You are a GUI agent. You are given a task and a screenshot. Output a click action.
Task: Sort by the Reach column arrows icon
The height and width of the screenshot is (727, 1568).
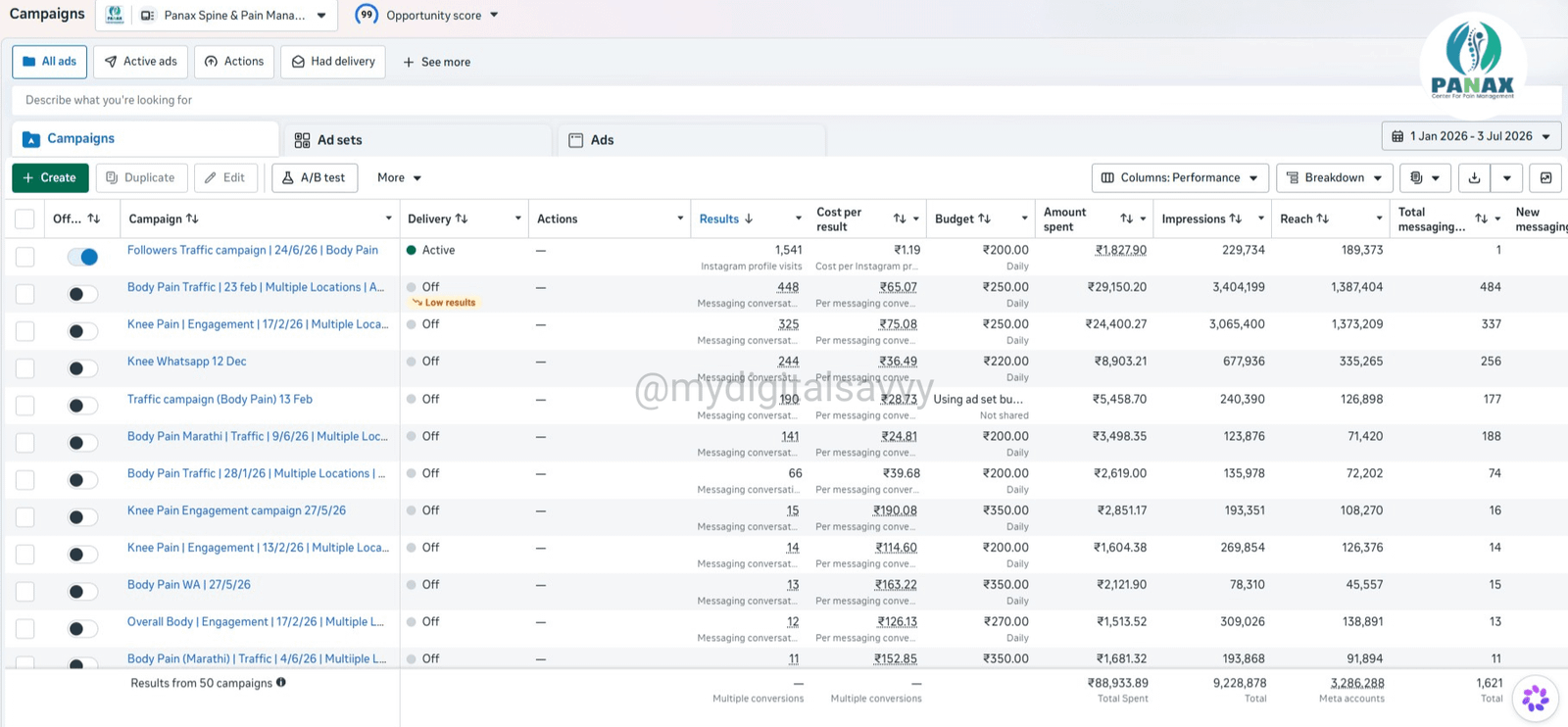pyautogui.click(x=1323, y=218)
